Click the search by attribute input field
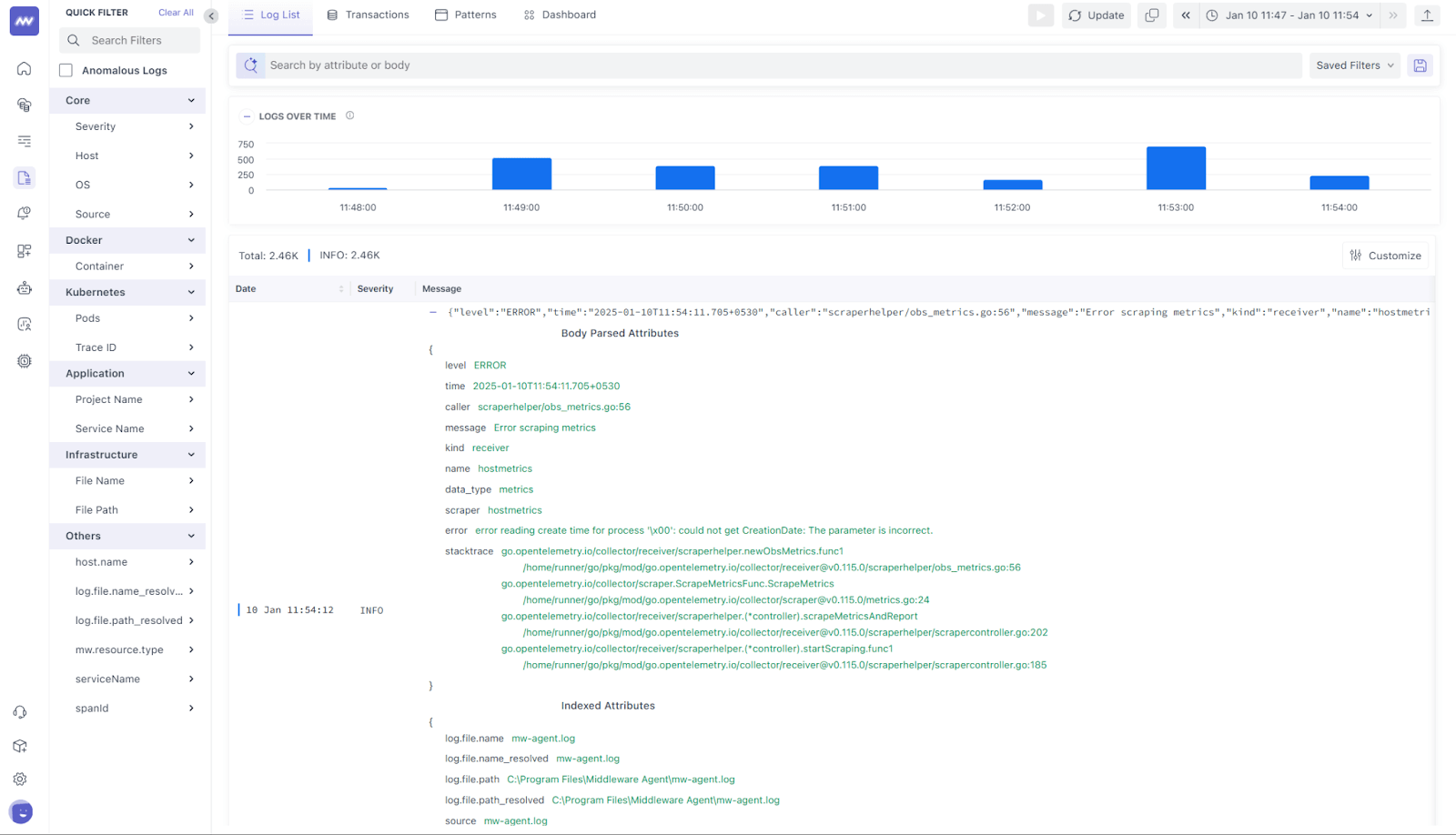Image resolution: width=1456 pixels, height=835 pixels. point(637,65)
